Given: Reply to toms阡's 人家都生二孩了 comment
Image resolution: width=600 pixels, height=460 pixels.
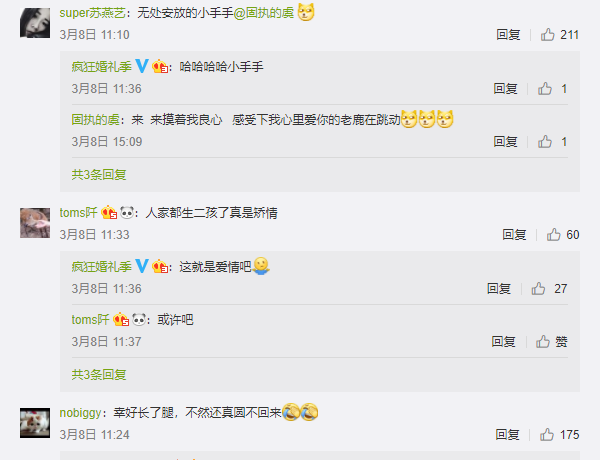Looking at the screenshot, I should (514, 235).
